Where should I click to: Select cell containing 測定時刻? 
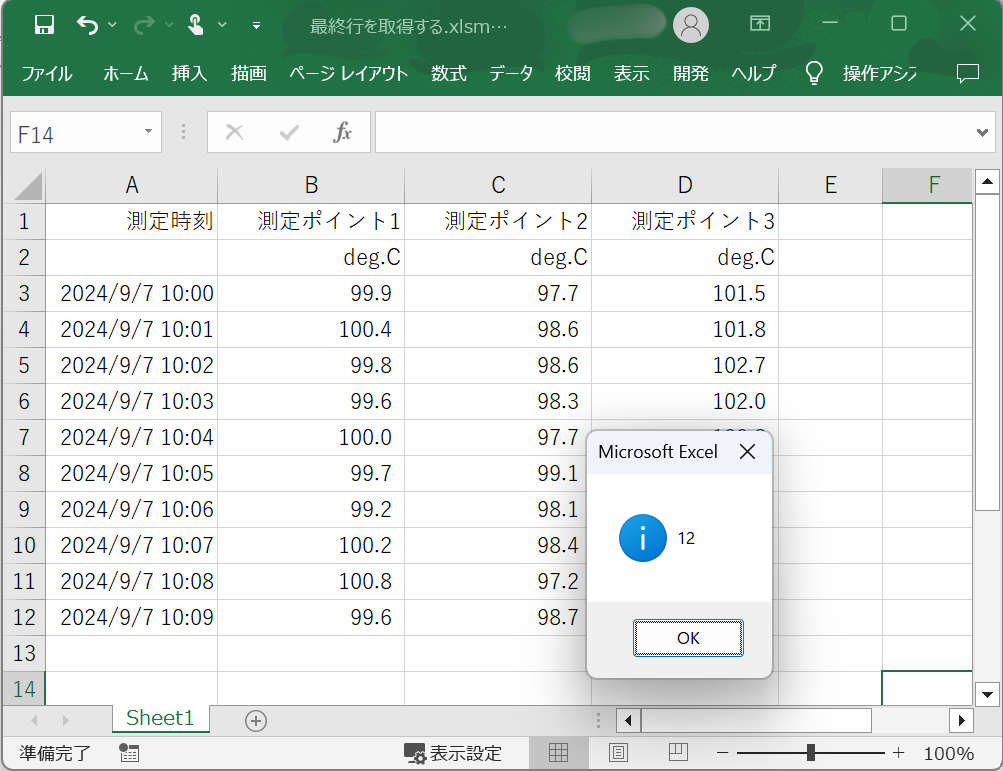click(132, 221)
